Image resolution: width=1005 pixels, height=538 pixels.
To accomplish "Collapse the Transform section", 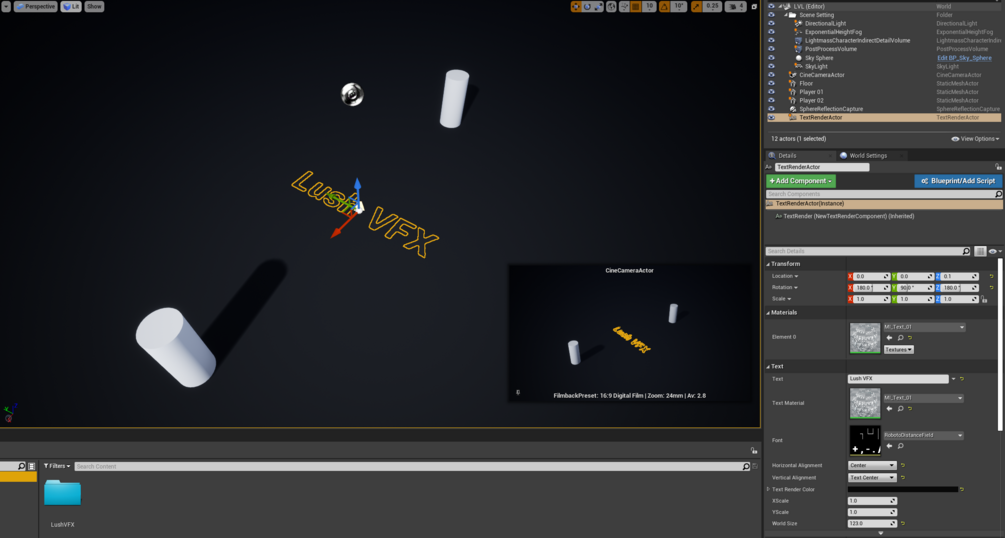I will click(x=768, y=264).
